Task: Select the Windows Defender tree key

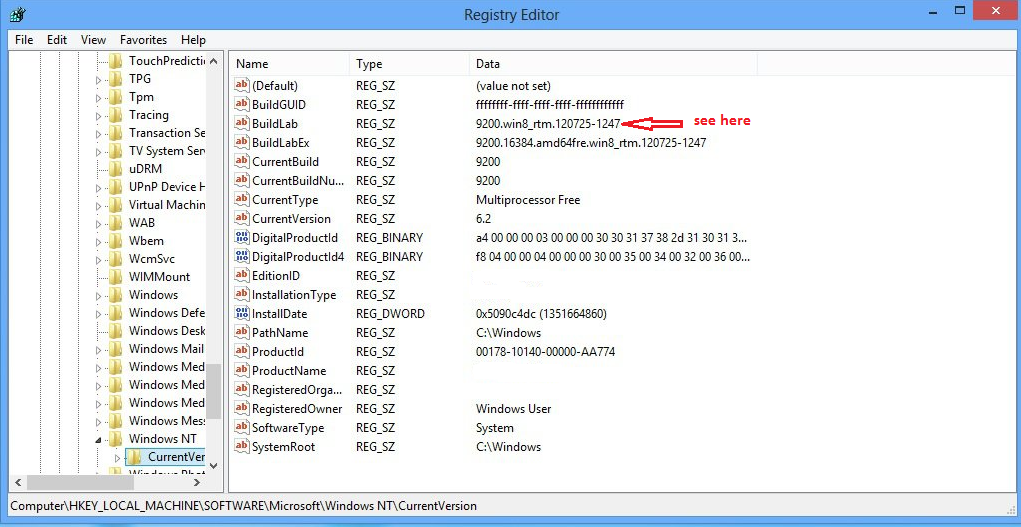Action: [x=167, y=313]
